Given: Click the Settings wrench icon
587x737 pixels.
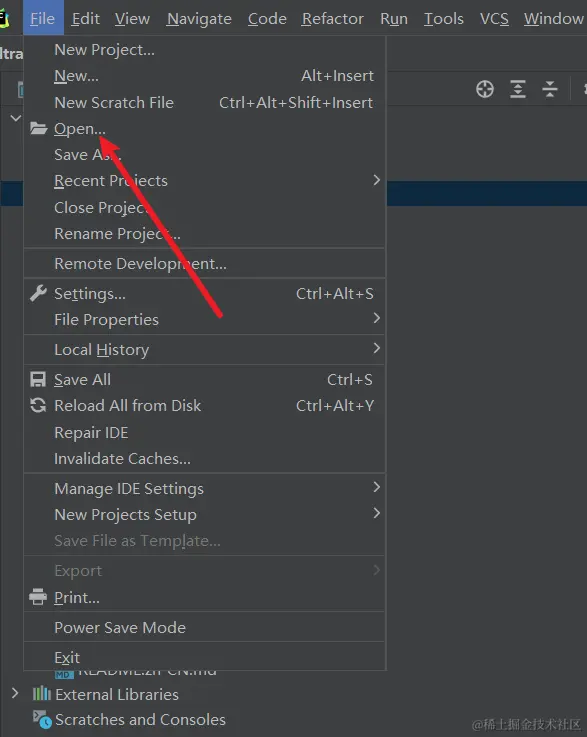Looking at the screenshot, I should coord(39,293).
